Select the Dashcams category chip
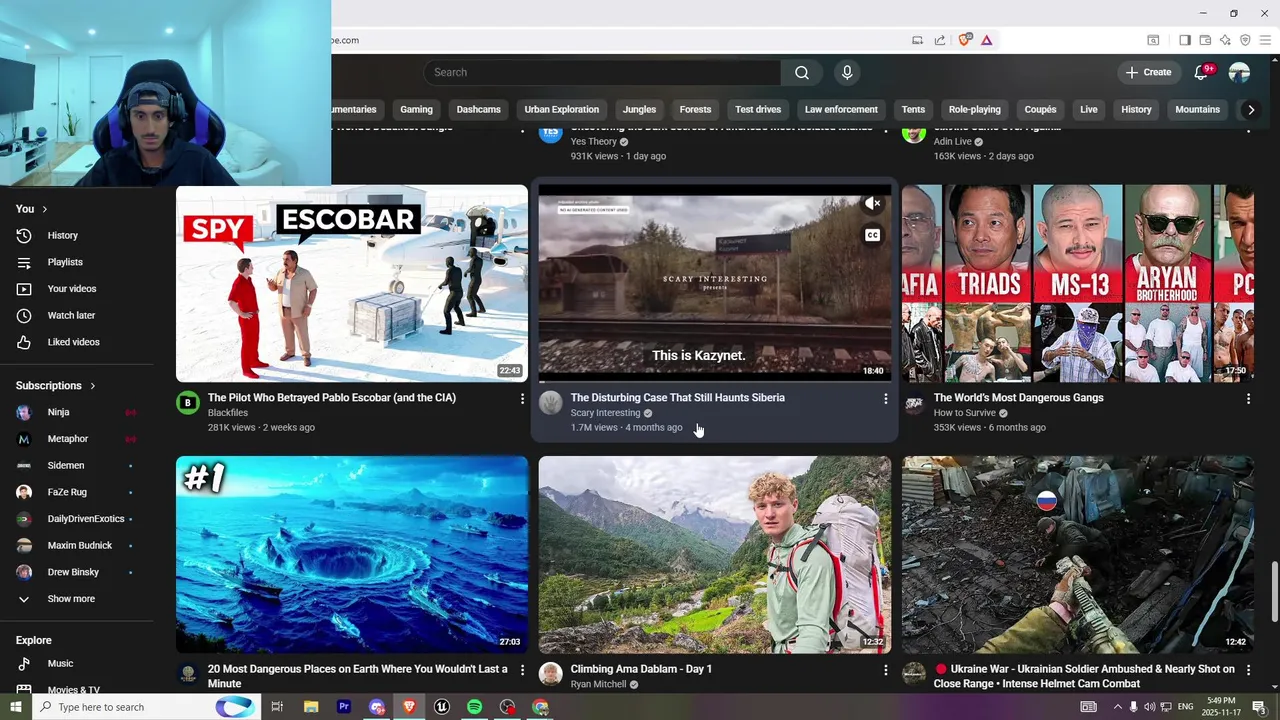 click(478, 110)
